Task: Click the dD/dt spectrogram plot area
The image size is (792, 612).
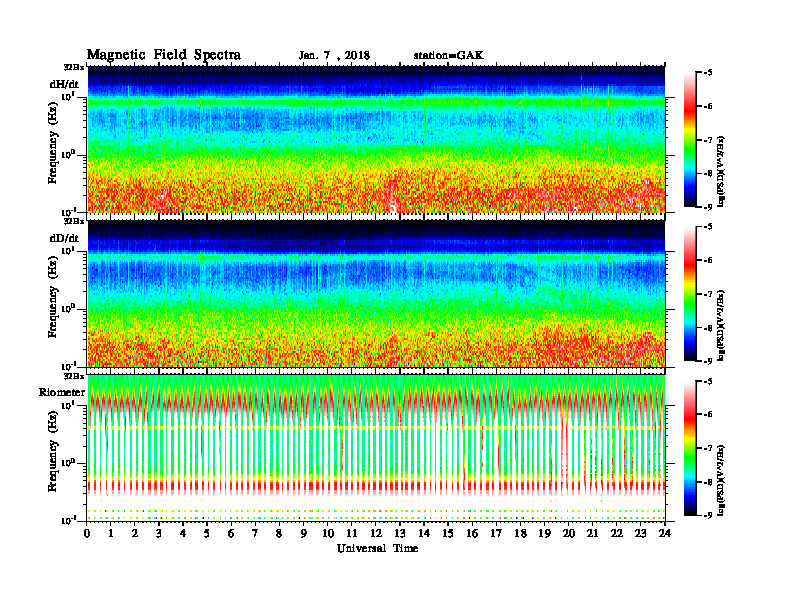Action: (376, 293)
